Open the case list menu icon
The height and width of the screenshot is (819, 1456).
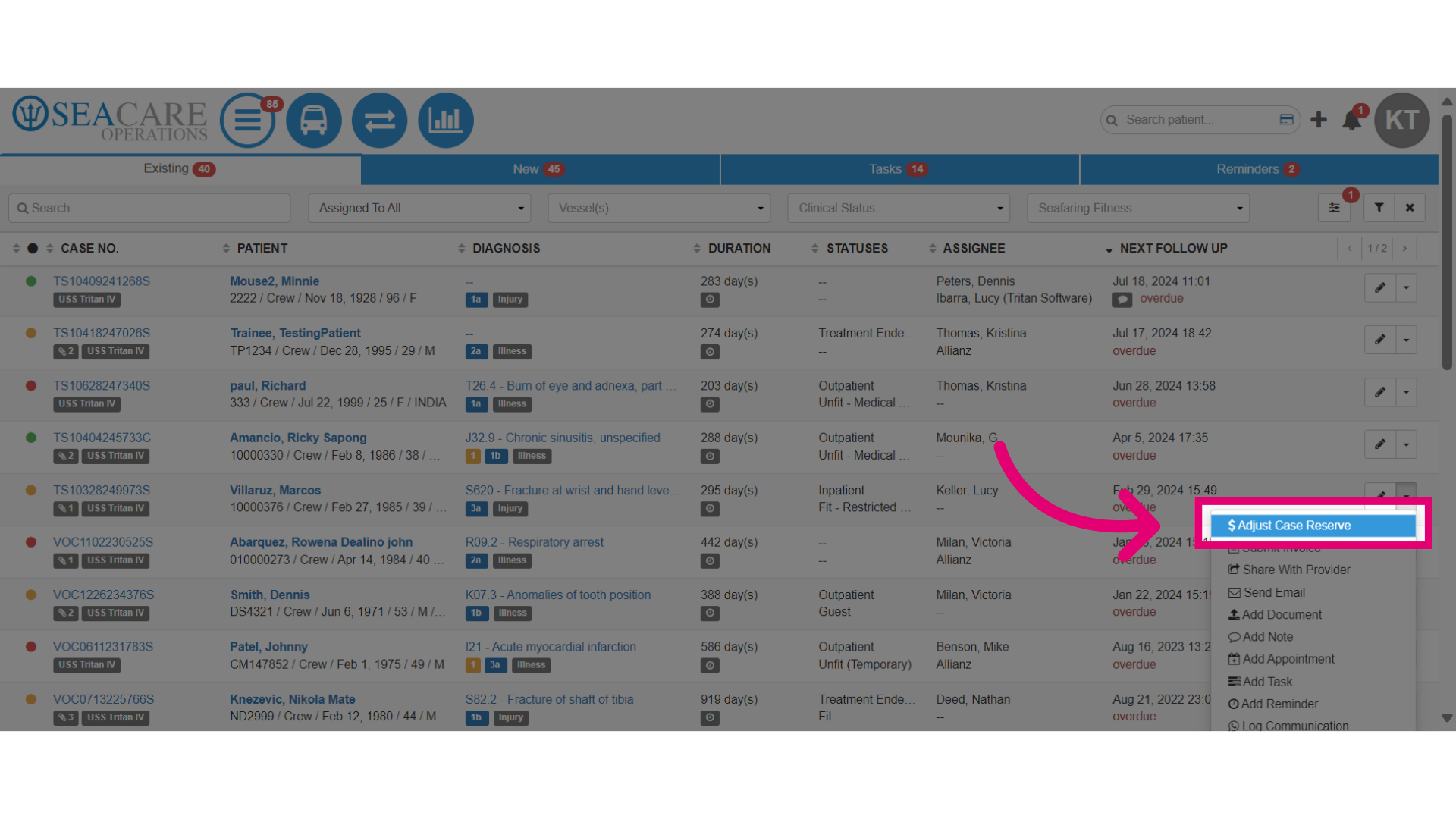pyautogui.click(x=247, y=121)
